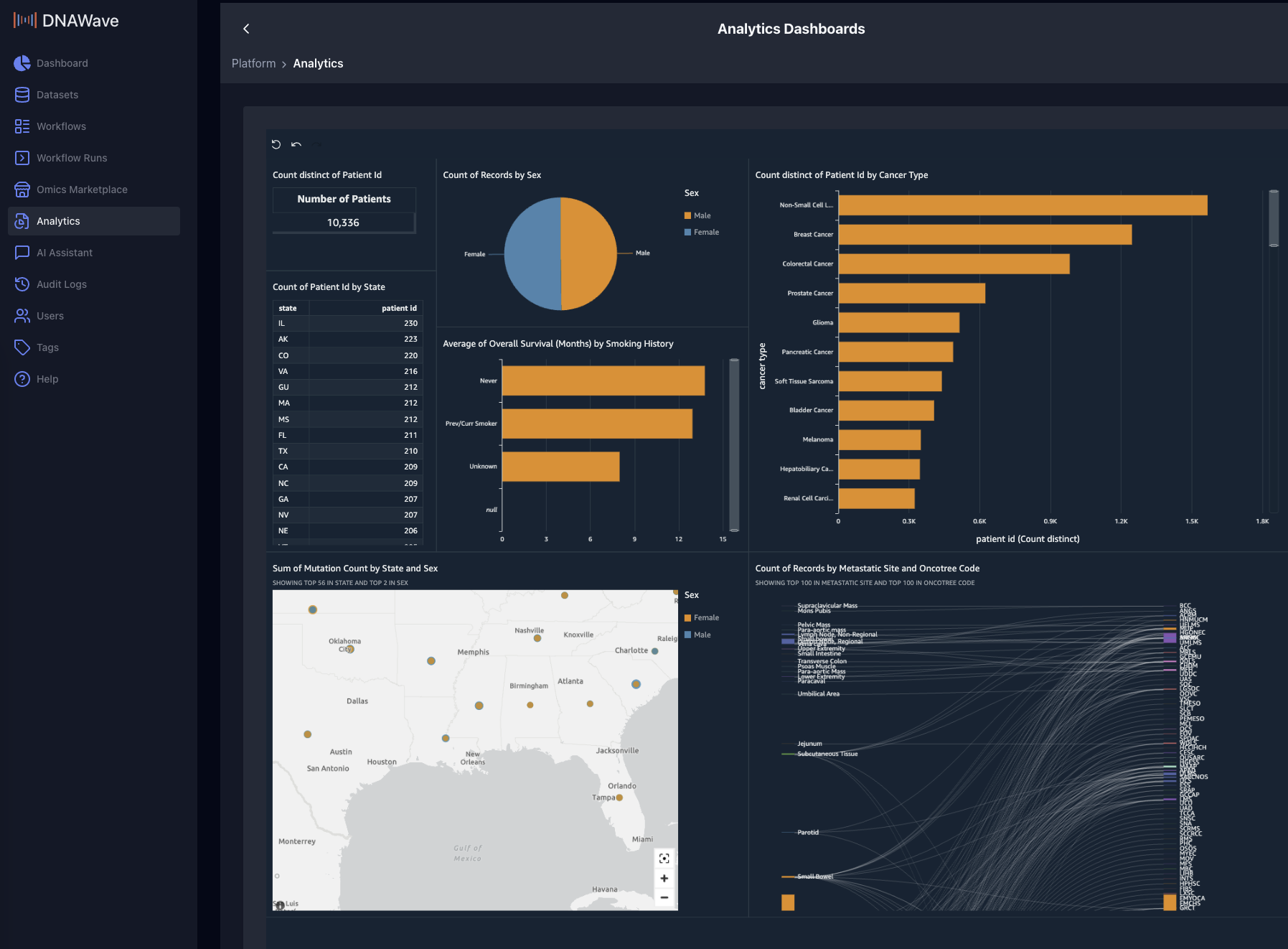Open the Omics Marketplace
The image size is (1288, 949).
point(82,189)
